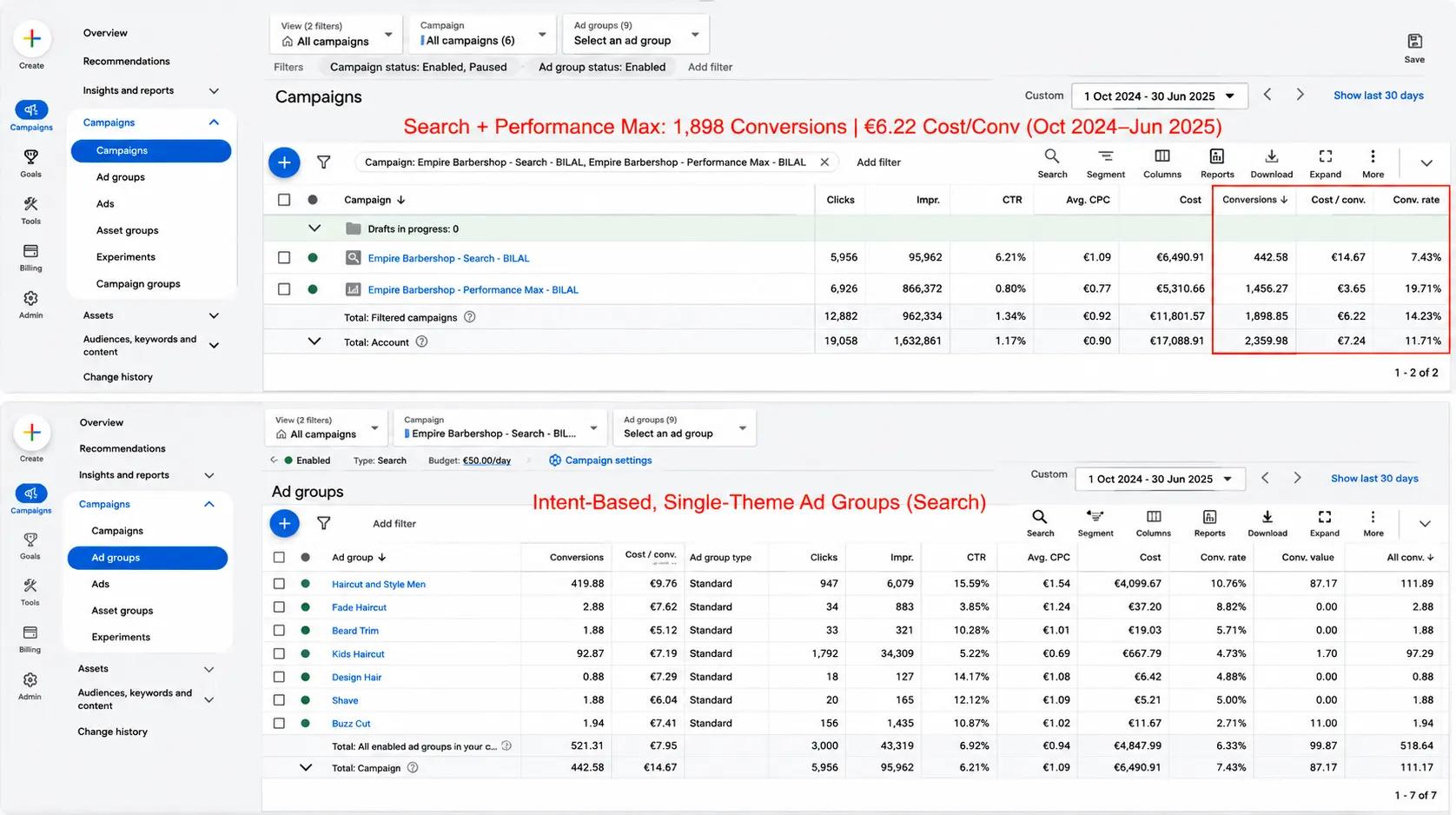This screenshot has height=815, width=1456.
Task: Click the Search magnifier in the Campaigns table toolbar
Action: (x=1052, y=156)
